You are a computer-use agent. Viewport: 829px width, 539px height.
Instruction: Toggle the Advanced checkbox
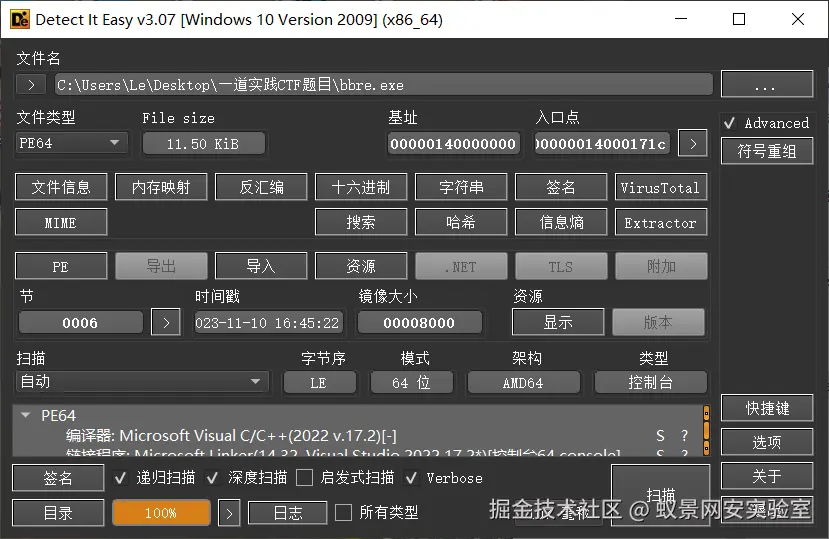730,123
